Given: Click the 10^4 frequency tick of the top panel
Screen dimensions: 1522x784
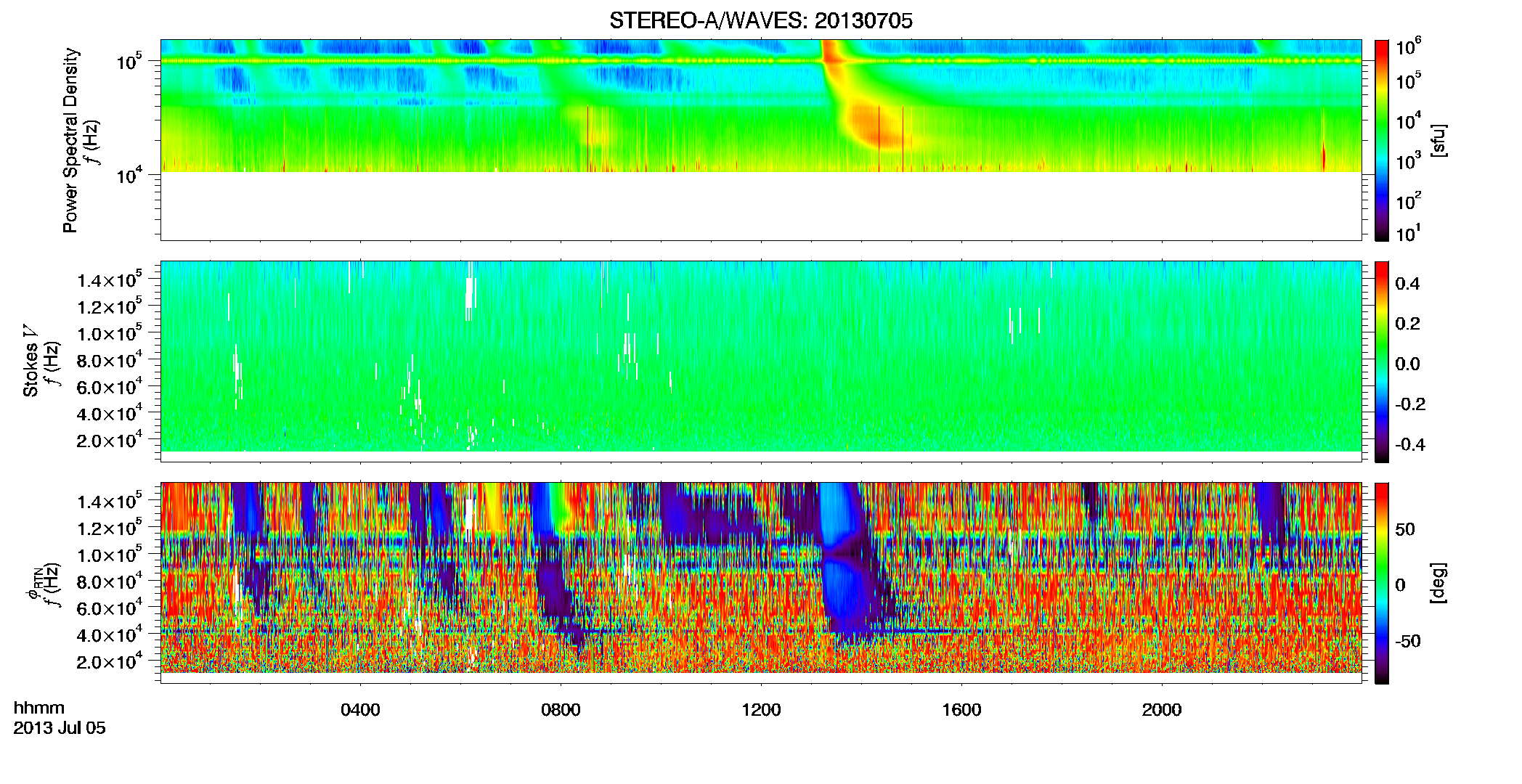Looking at the screenshot, I should click(x=129, y=175).
